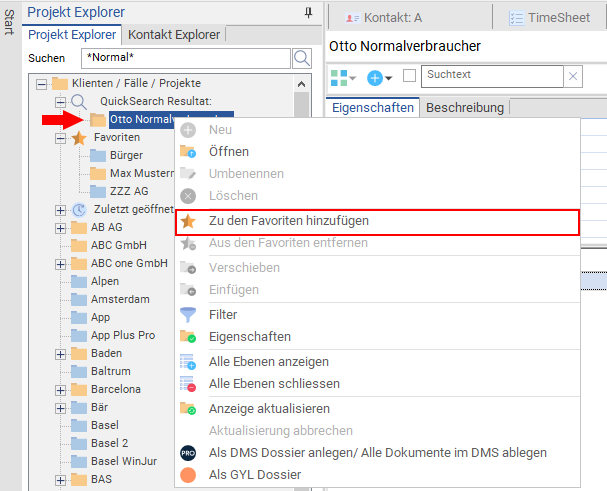Click the PRO badge icon
Image resolution: width=607 pixels, height=491 pixels.
[188, 453]
